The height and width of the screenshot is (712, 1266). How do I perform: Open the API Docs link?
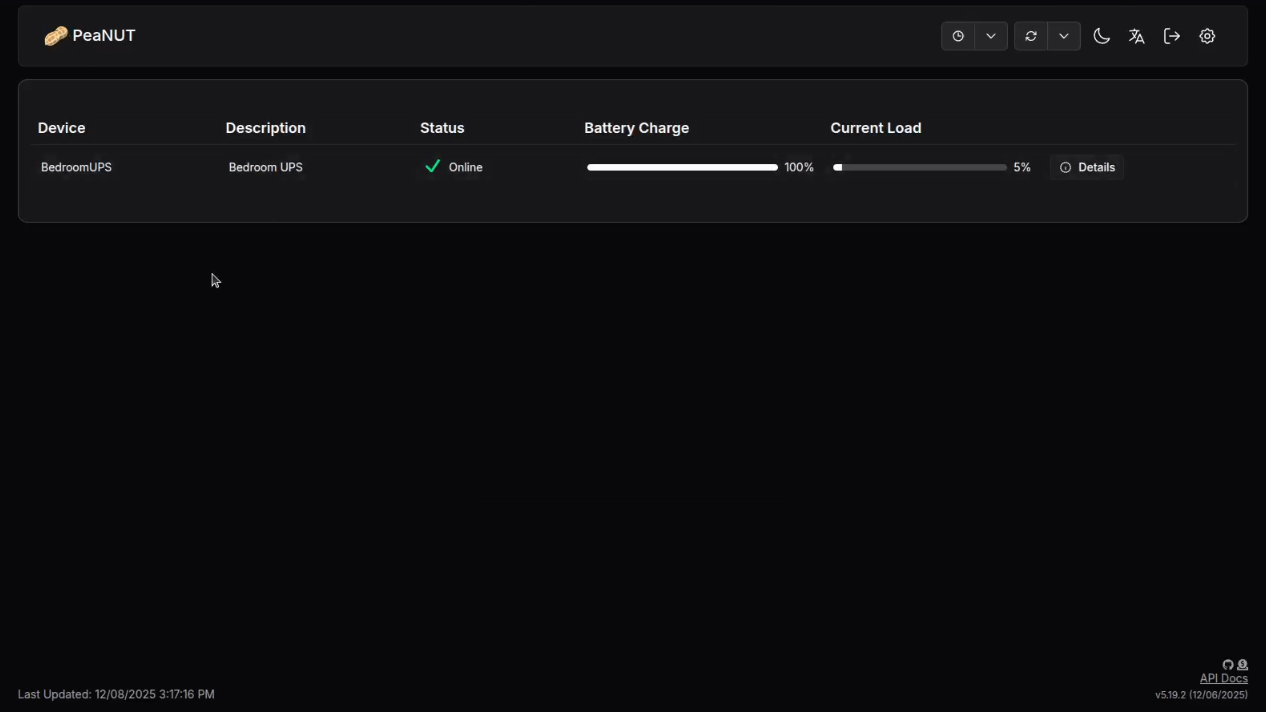pyautogui.click(x=1223, y=679)
